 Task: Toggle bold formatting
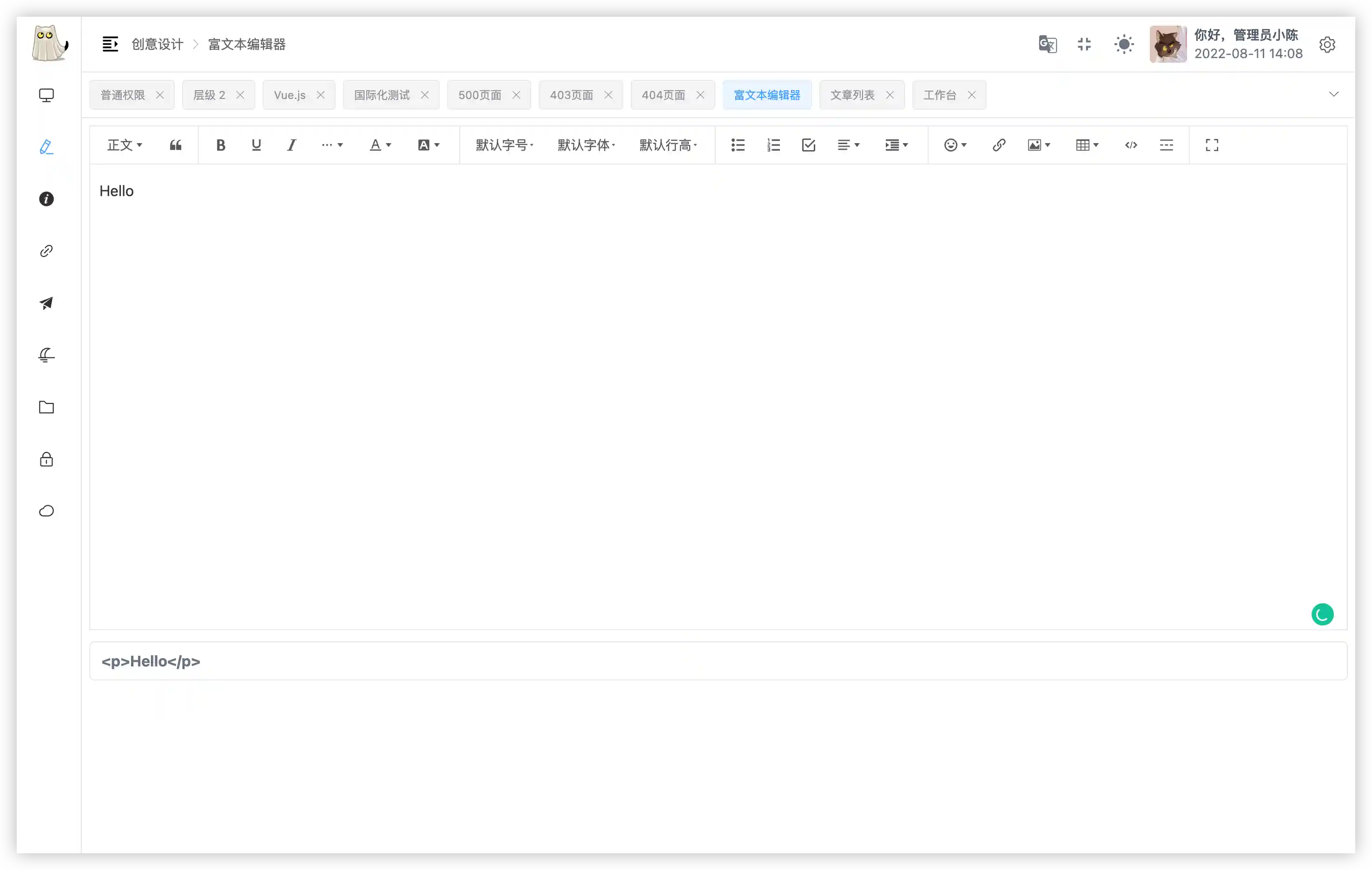221,145
